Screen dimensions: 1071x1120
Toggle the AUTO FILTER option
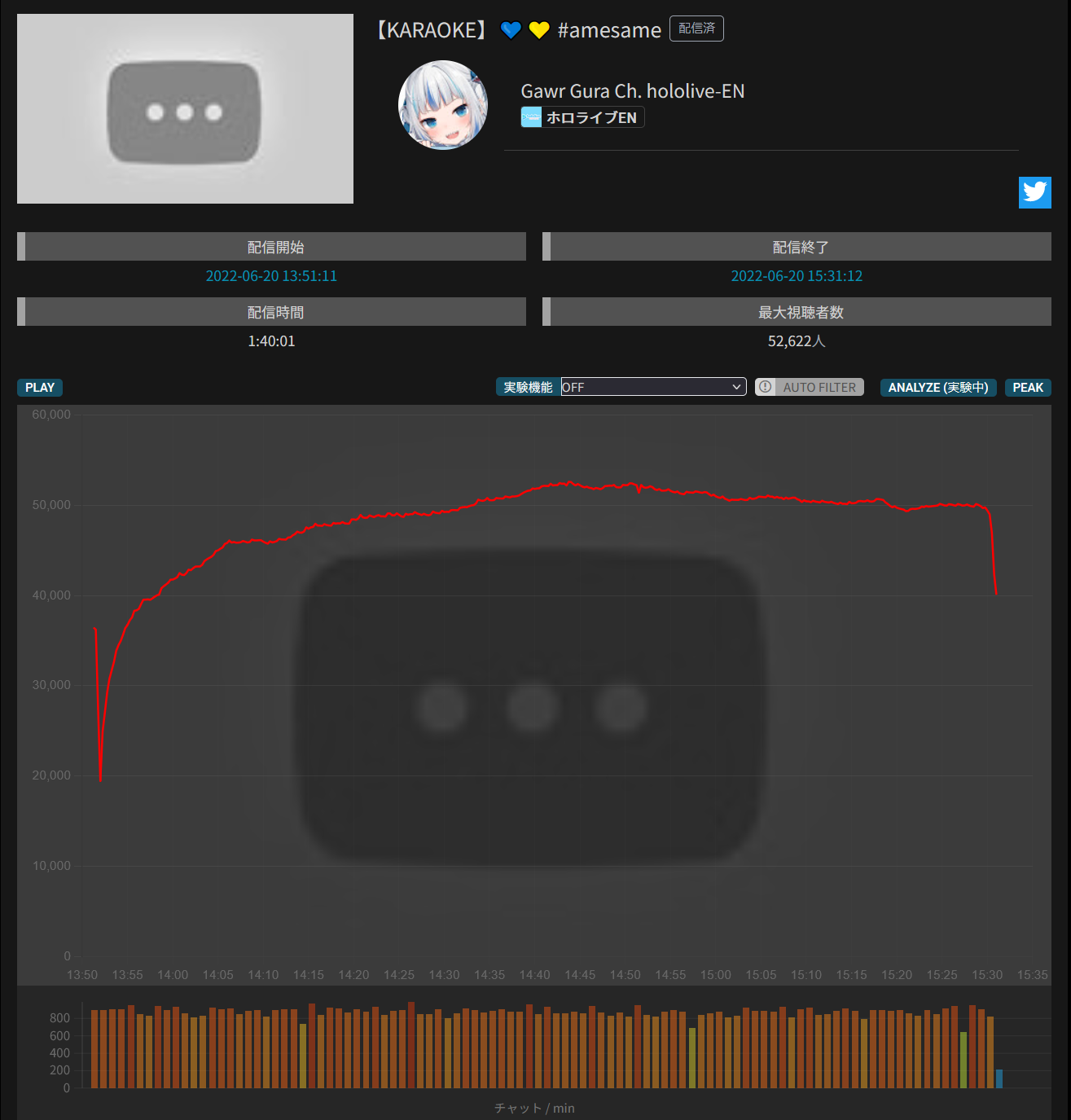pyautogui.click(x=810, y=387)
